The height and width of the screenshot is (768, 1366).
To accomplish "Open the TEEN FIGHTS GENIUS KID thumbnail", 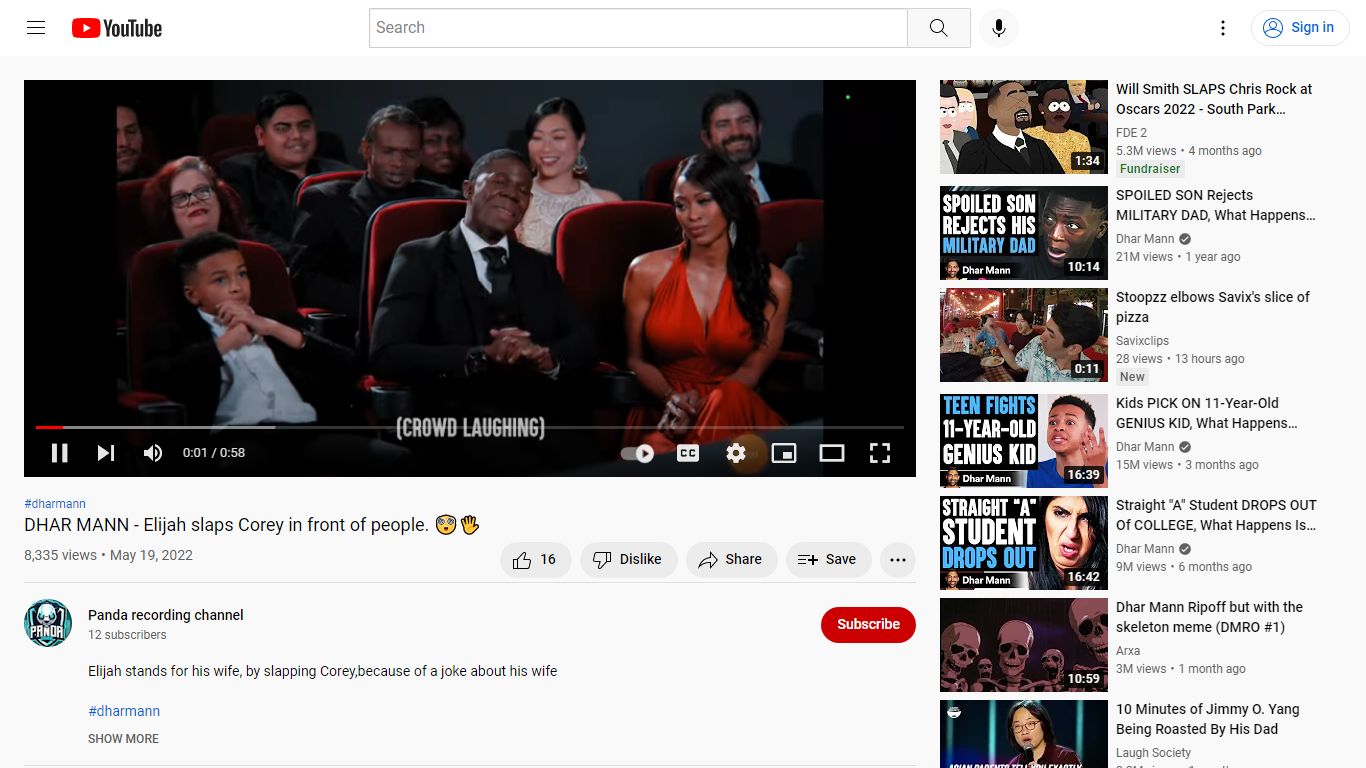I will coord(1024,441).
